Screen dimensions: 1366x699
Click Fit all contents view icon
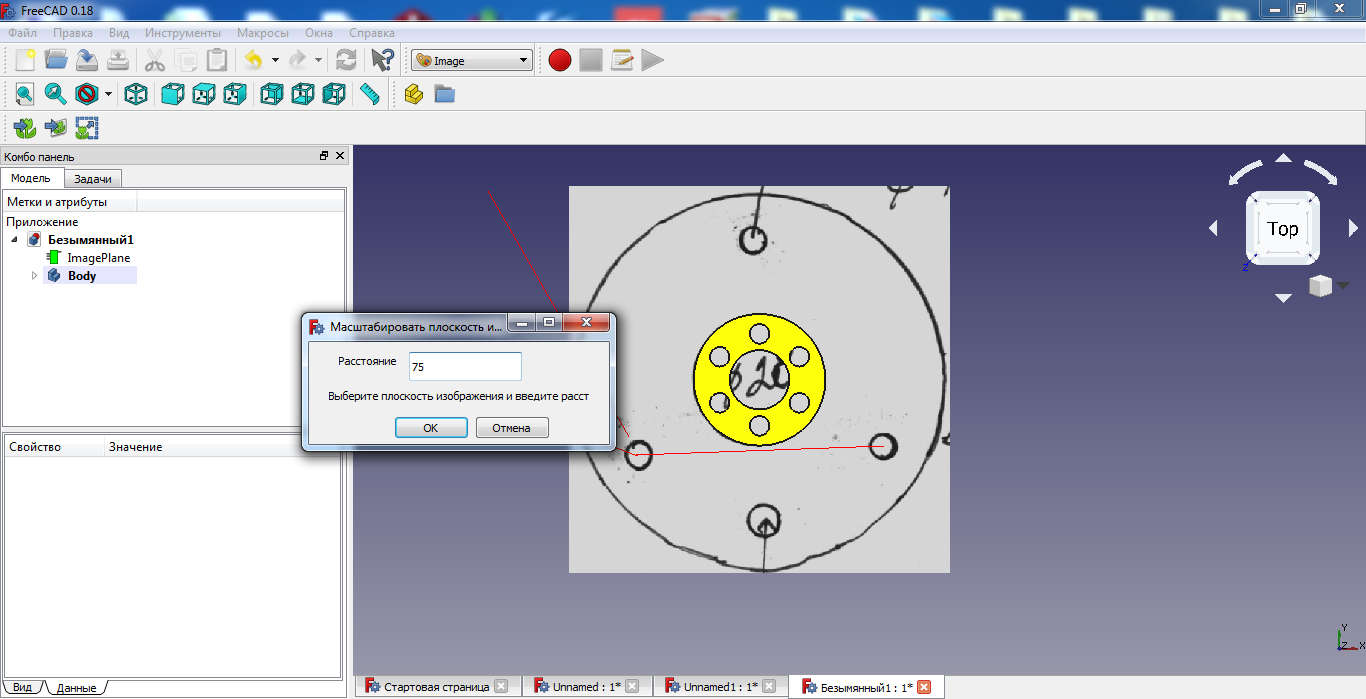pyautogui.click(x=25, y=94)
